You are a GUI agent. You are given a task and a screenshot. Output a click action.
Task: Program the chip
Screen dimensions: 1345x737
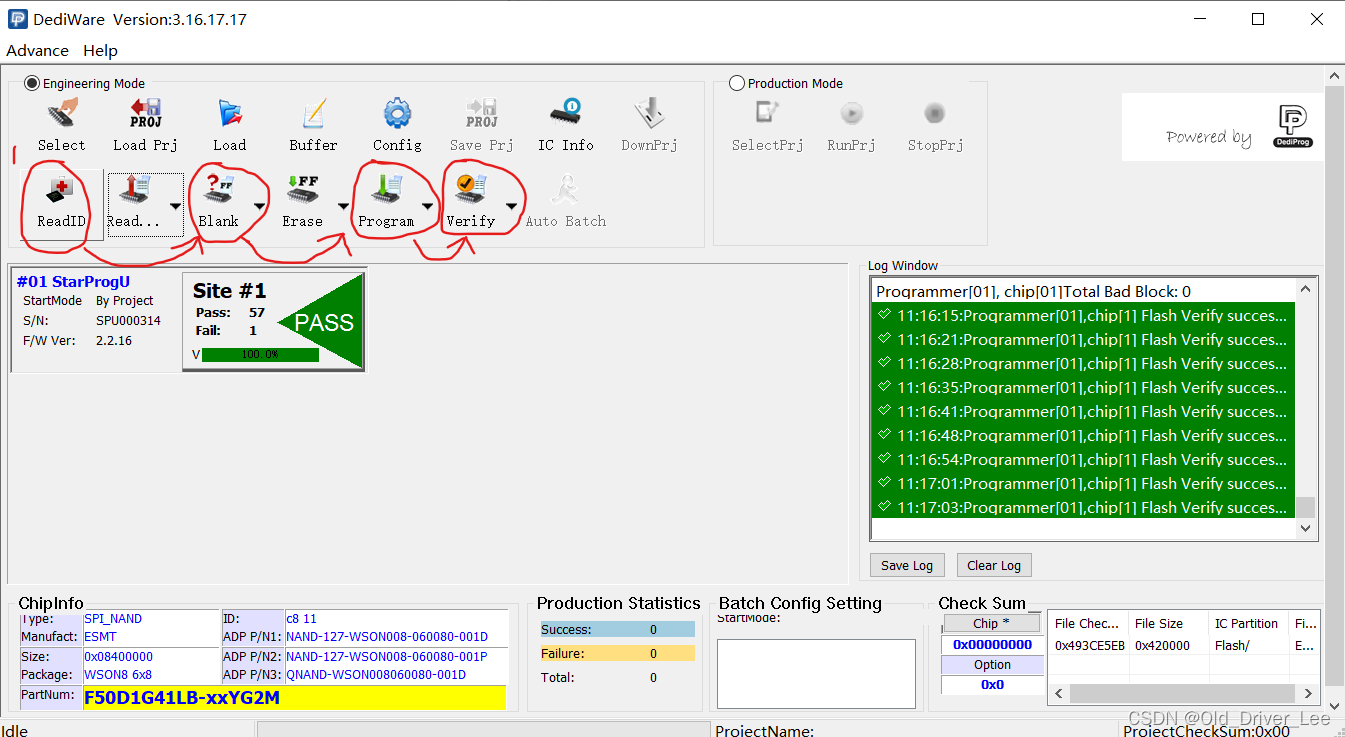click(386, 204)
